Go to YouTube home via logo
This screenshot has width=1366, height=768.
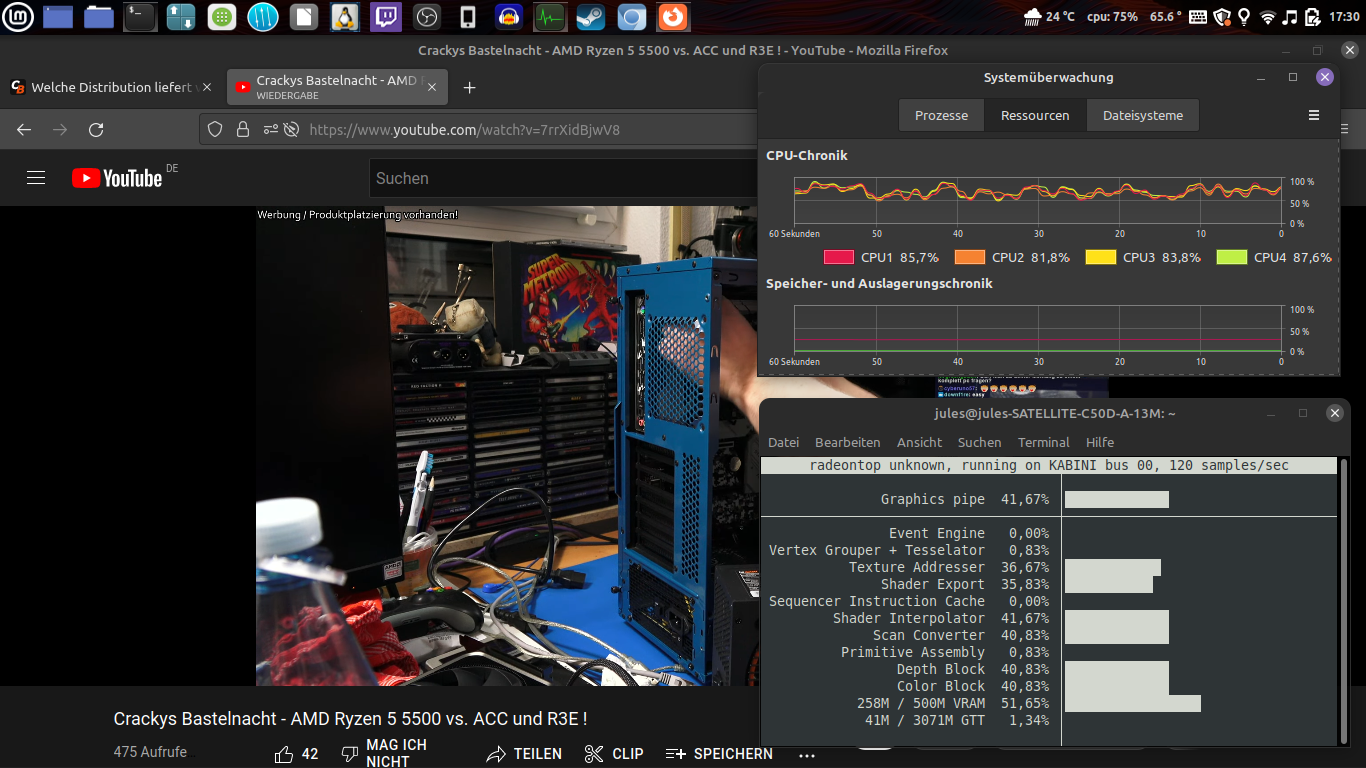click(117, 178)
